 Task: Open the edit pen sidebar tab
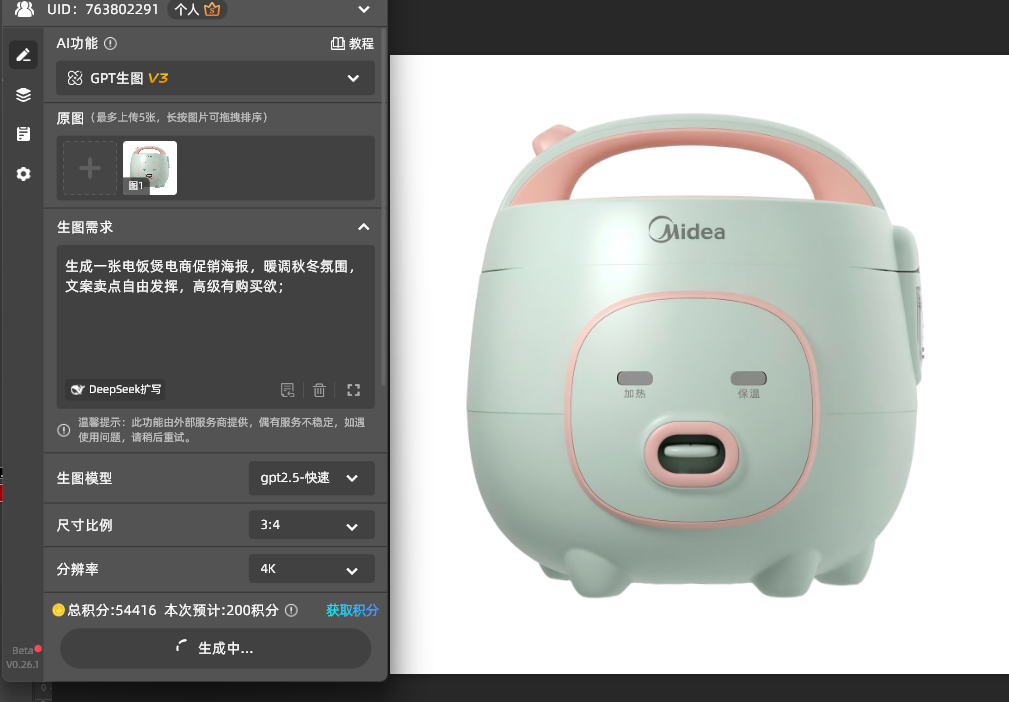[x=23, y=55]
